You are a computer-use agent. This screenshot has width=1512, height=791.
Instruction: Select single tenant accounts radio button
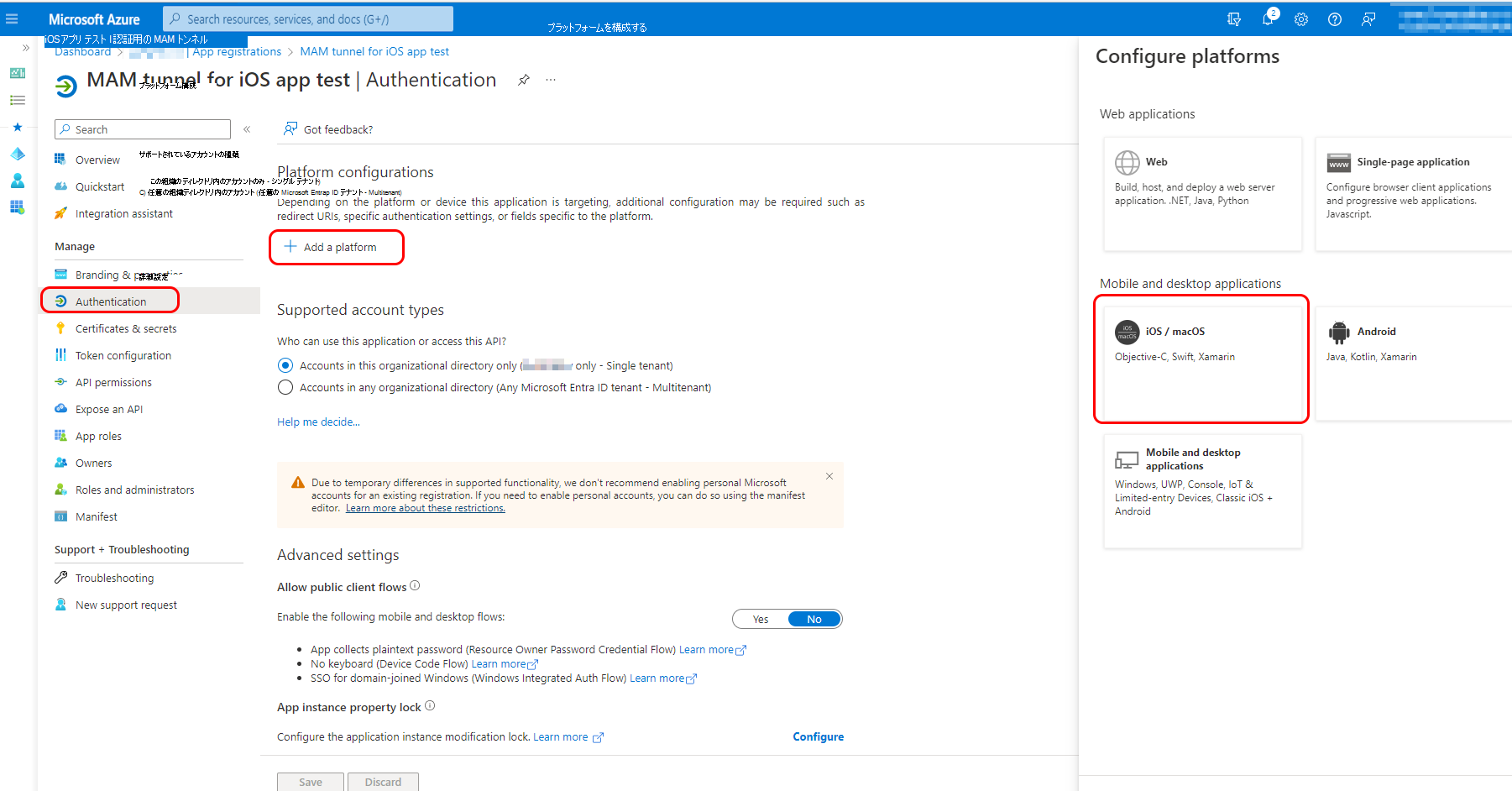pyautogui.click(x=285, y=365)
